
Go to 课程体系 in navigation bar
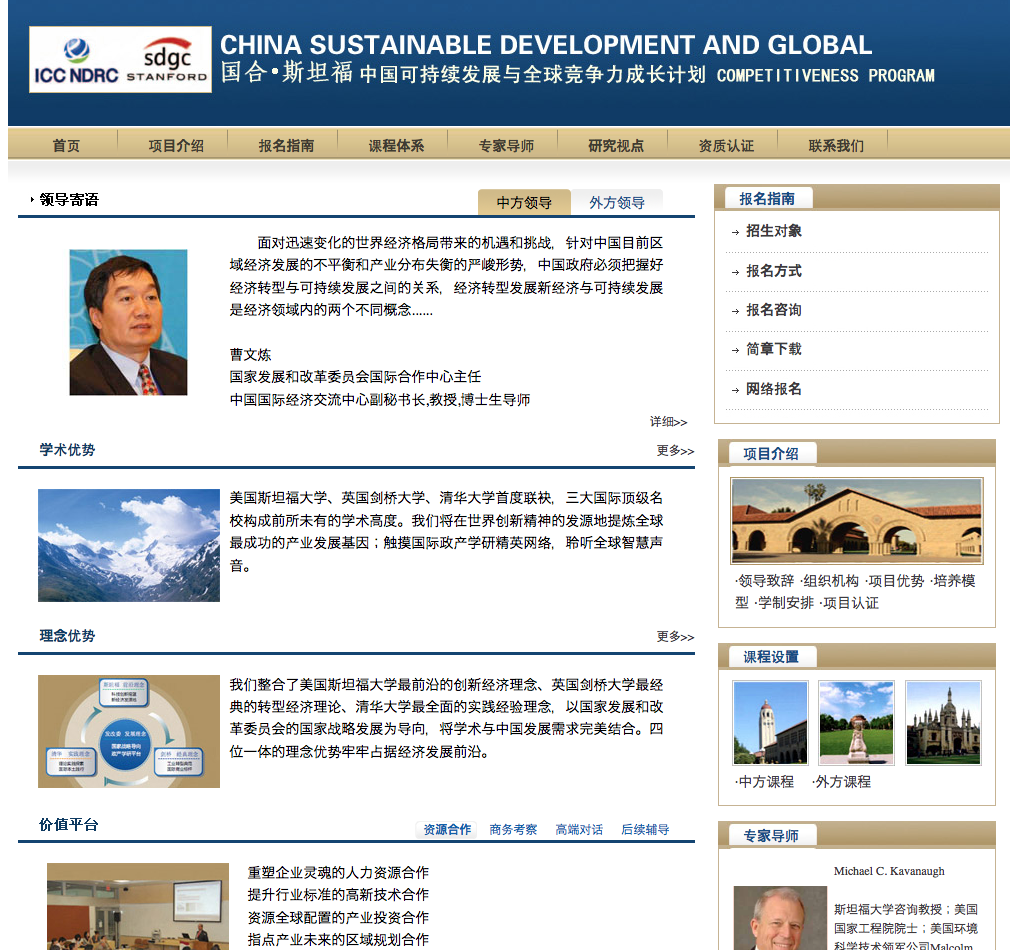(396, 146)
